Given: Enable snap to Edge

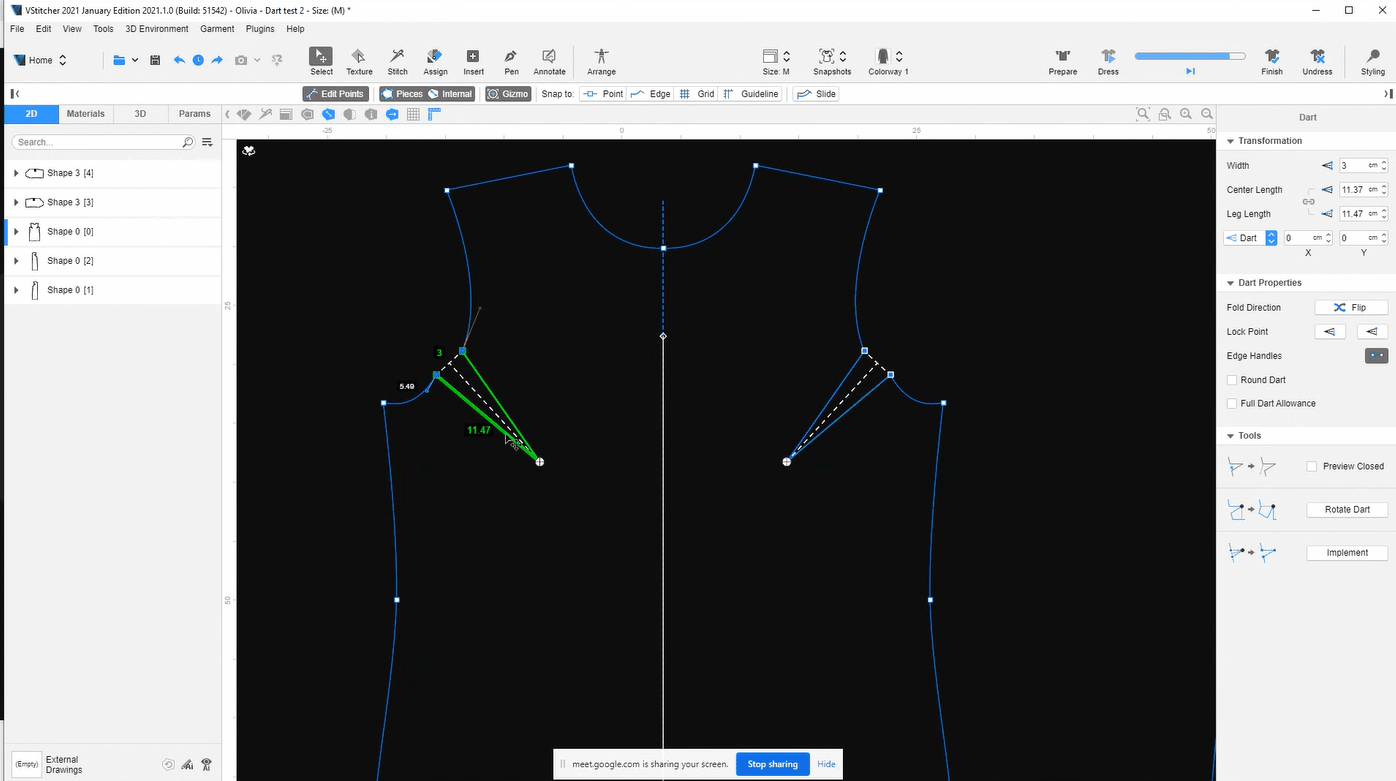Looking at the screenshot, I should click(x=651, y=94).
